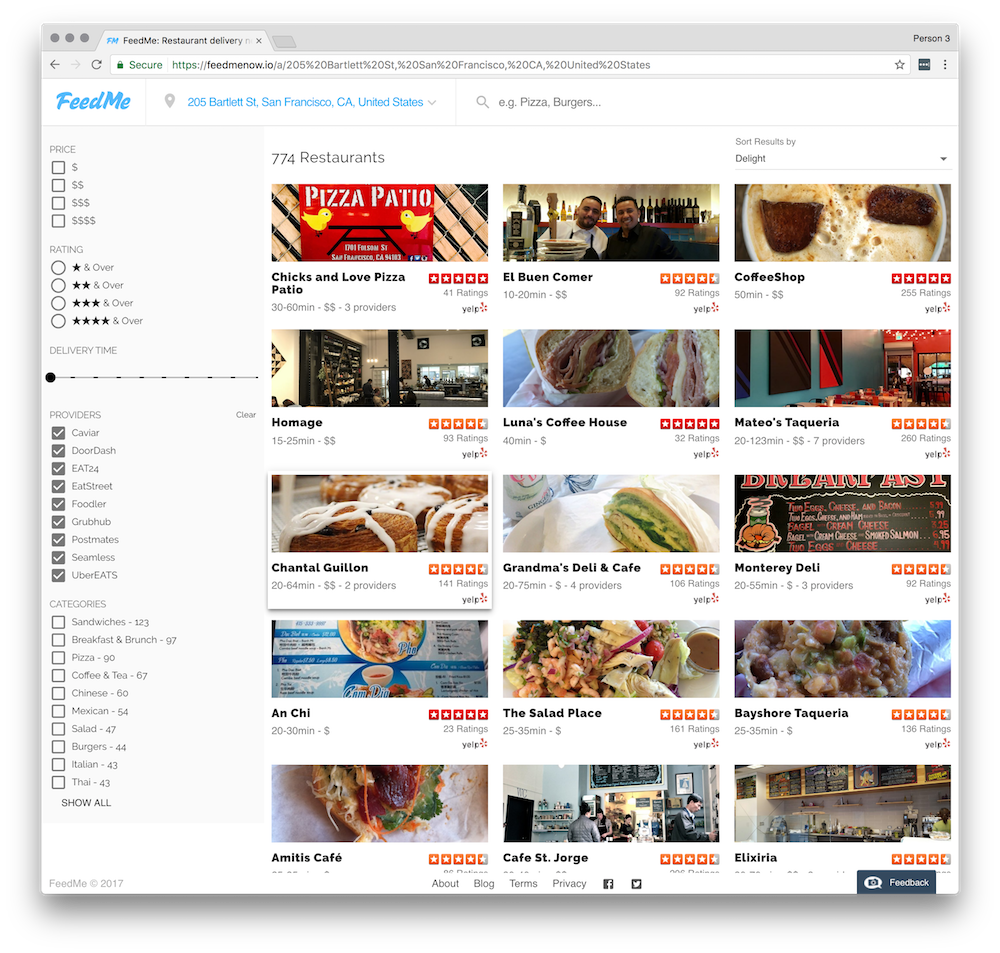Screen dimensions: 1000x953
Task: Check the Pizza category filter
Action: pos(58,658)
